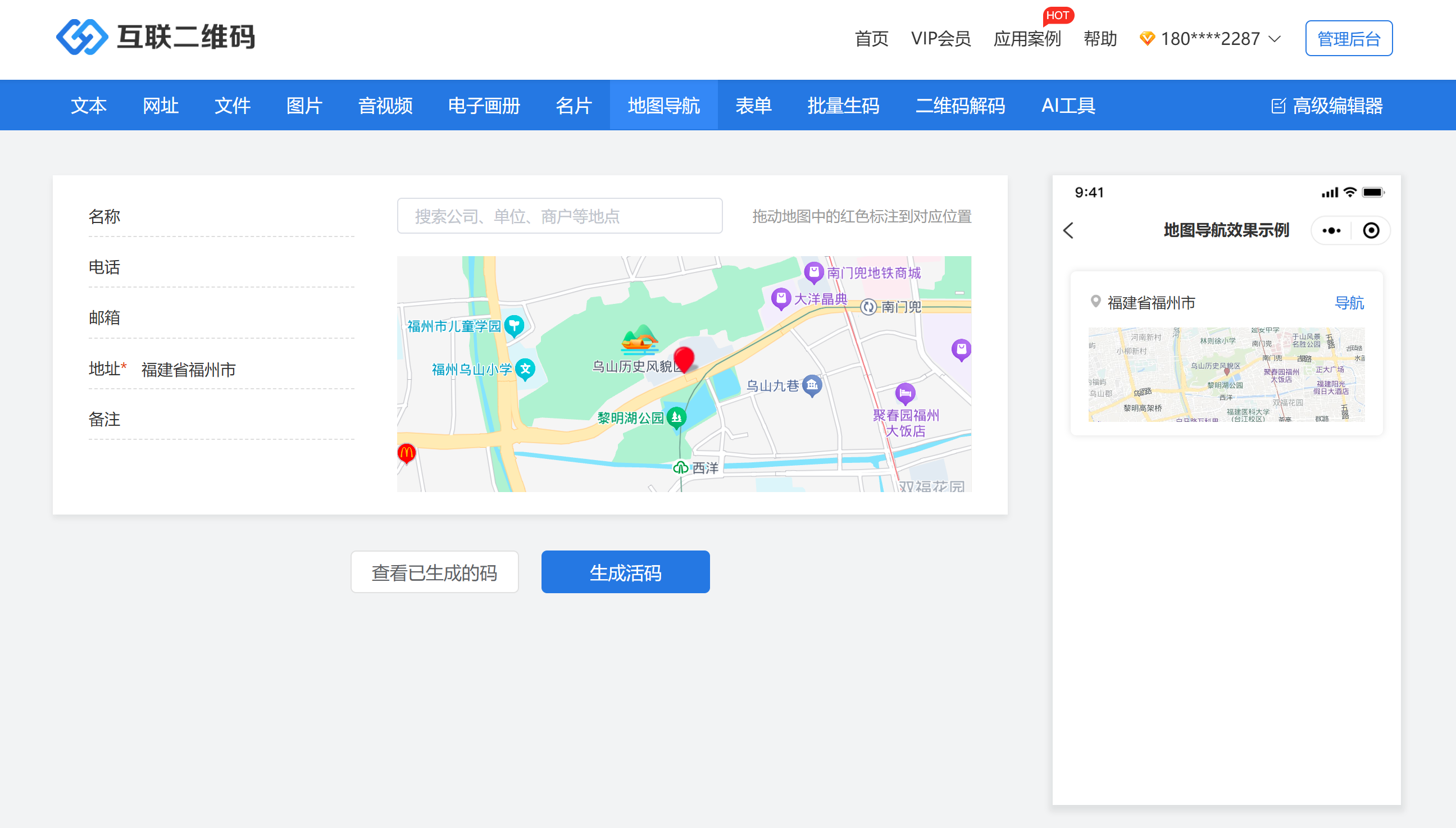1456x828 pixels.
Task: Switch to the 网址 tab
Action: point(160,106)
